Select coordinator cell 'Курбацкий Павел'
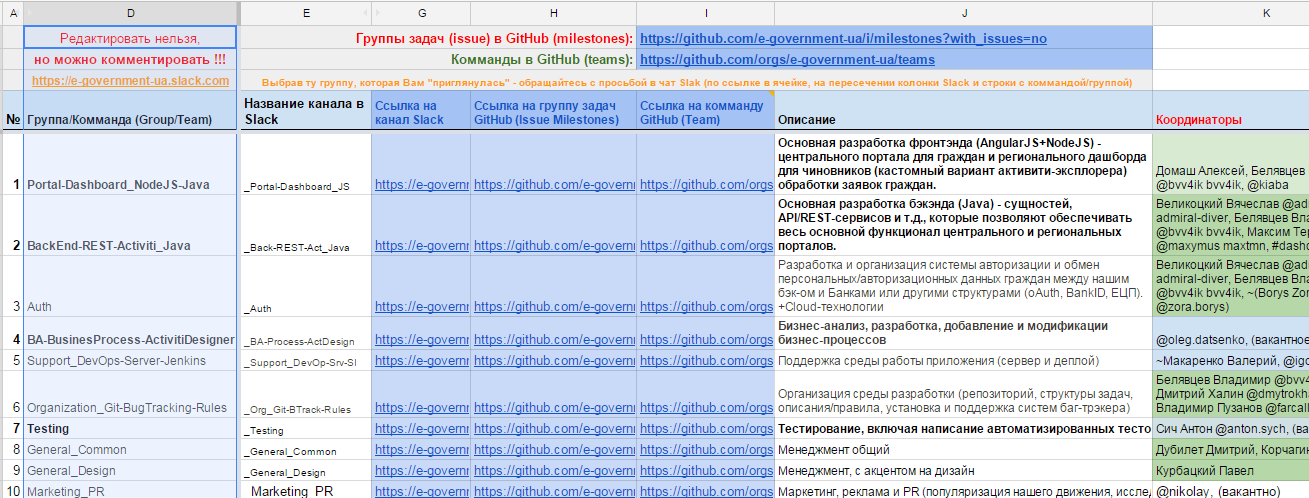Screen dimensions: 1309x498 point(1230,471)
